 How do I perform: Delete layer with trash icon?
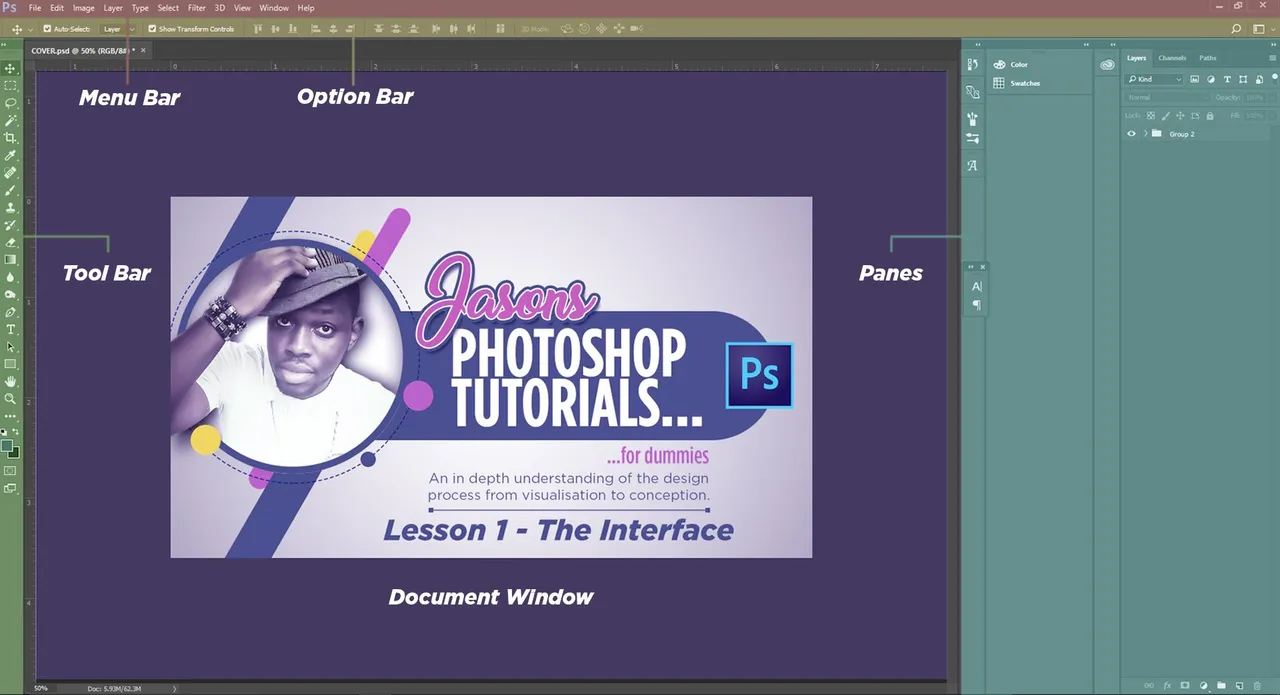(1257, 686)
